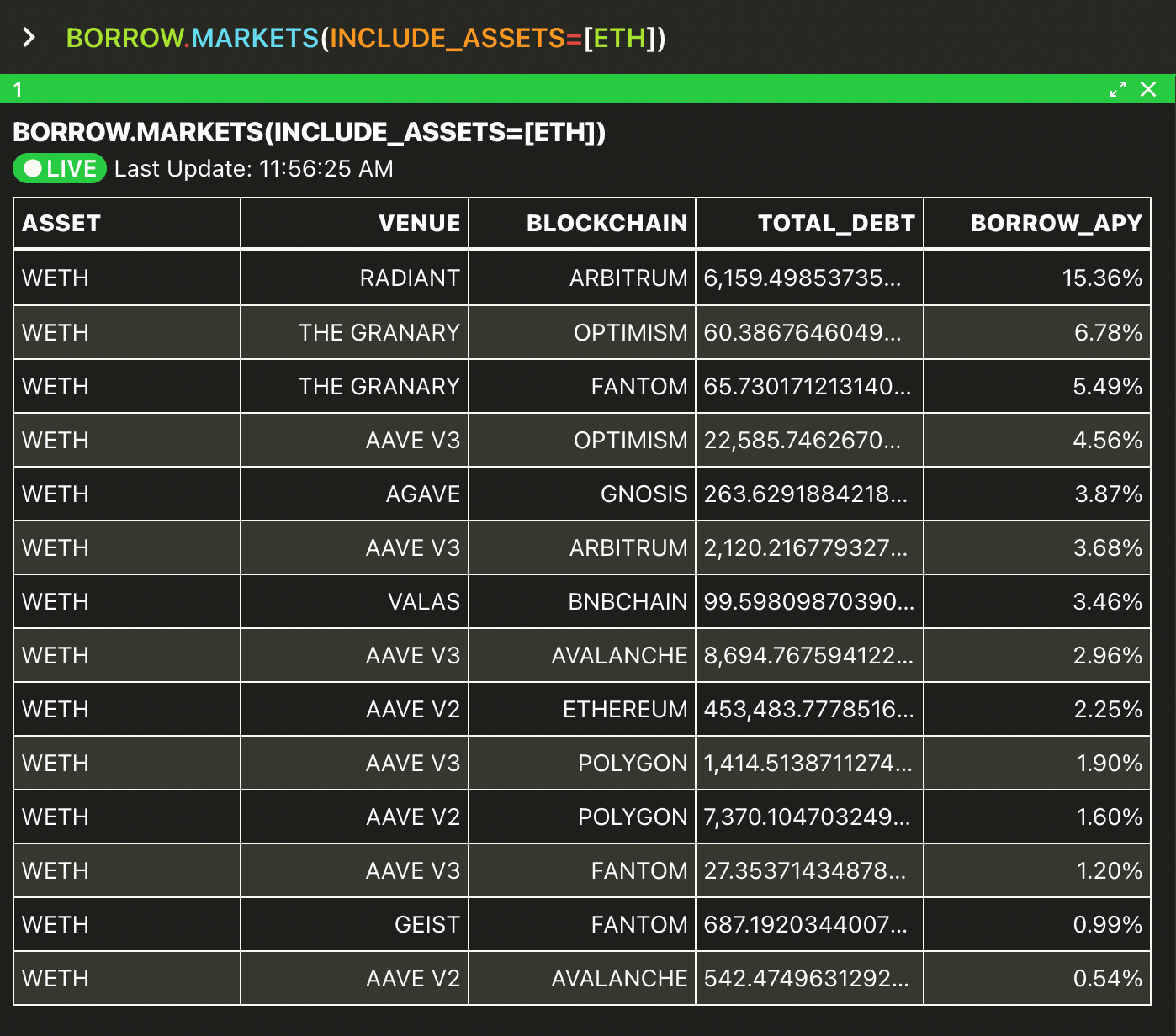This screenshot has height=1036, width=1176.
Task: Sort by the BLOCKCHAIN column header
Action: coord(582,224)
